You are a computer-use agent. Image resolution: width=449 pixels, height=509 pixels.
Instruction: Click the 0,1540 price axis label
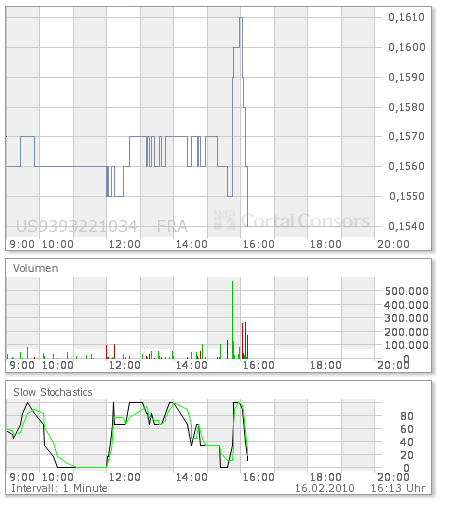click(406, 226)
